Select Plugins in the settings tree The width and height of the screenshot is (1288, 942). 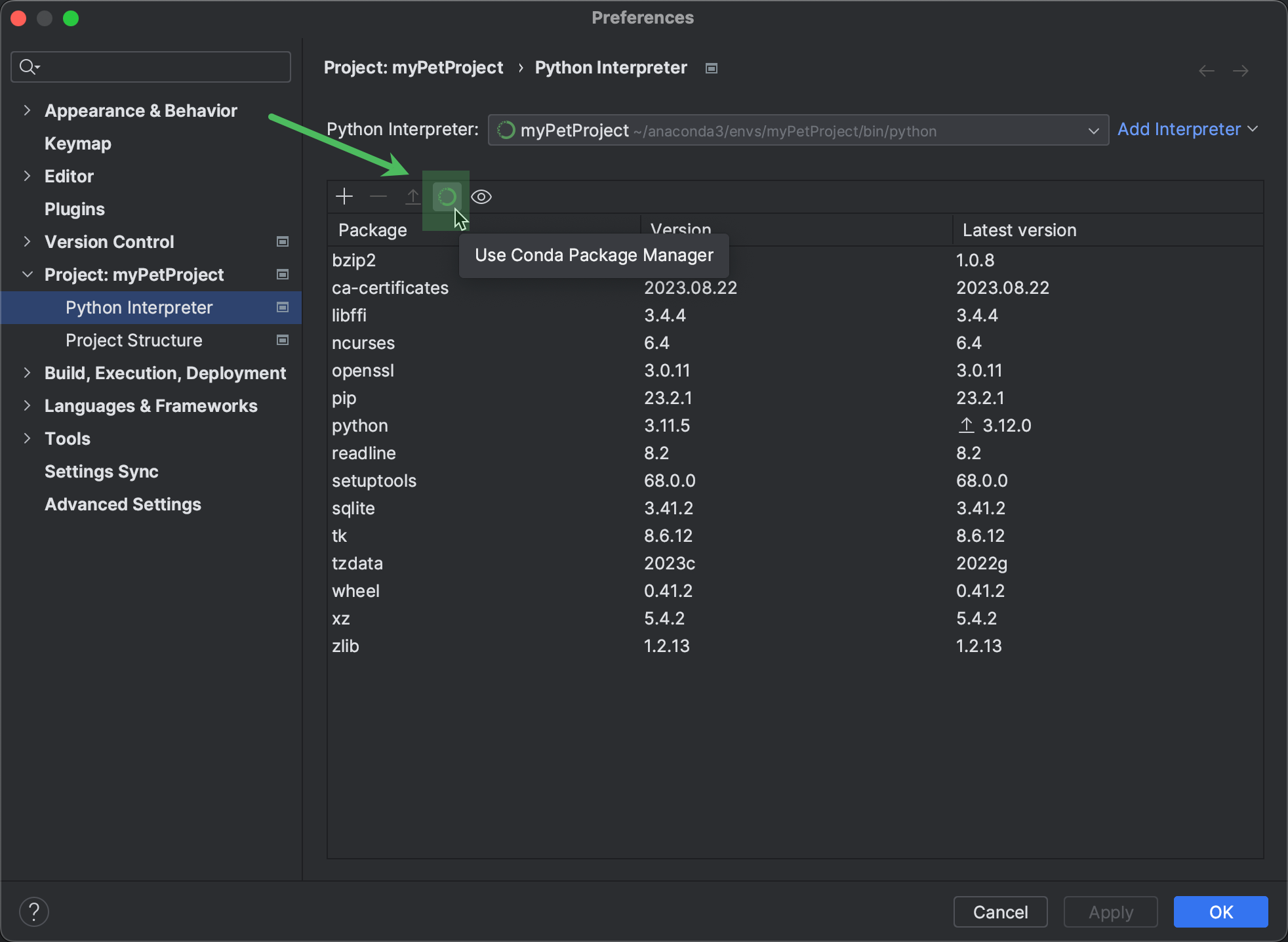click(74, 209)
